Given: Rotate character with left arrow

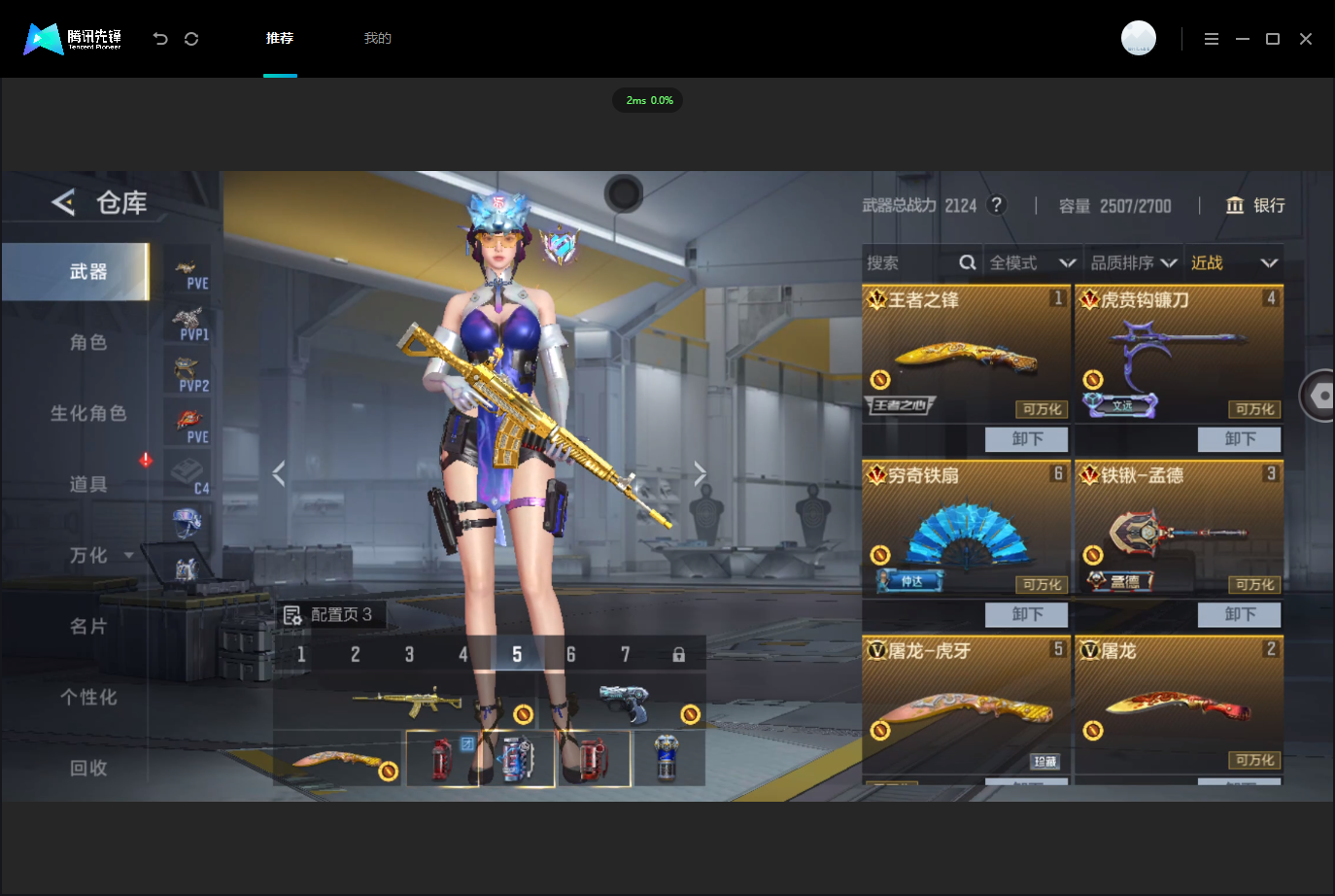Looking at the screenshot, I should [x=279, y=473].
